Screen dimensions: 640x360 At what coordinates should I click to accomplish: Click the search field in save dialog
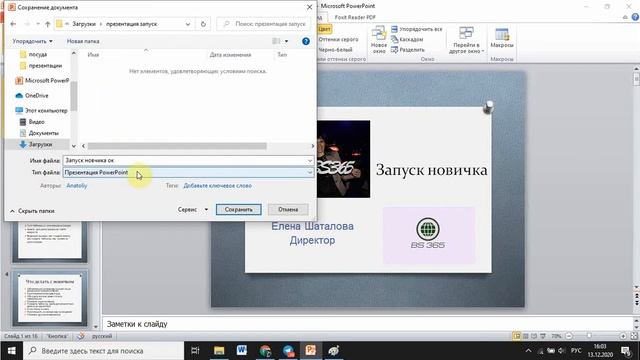(264, 24)
